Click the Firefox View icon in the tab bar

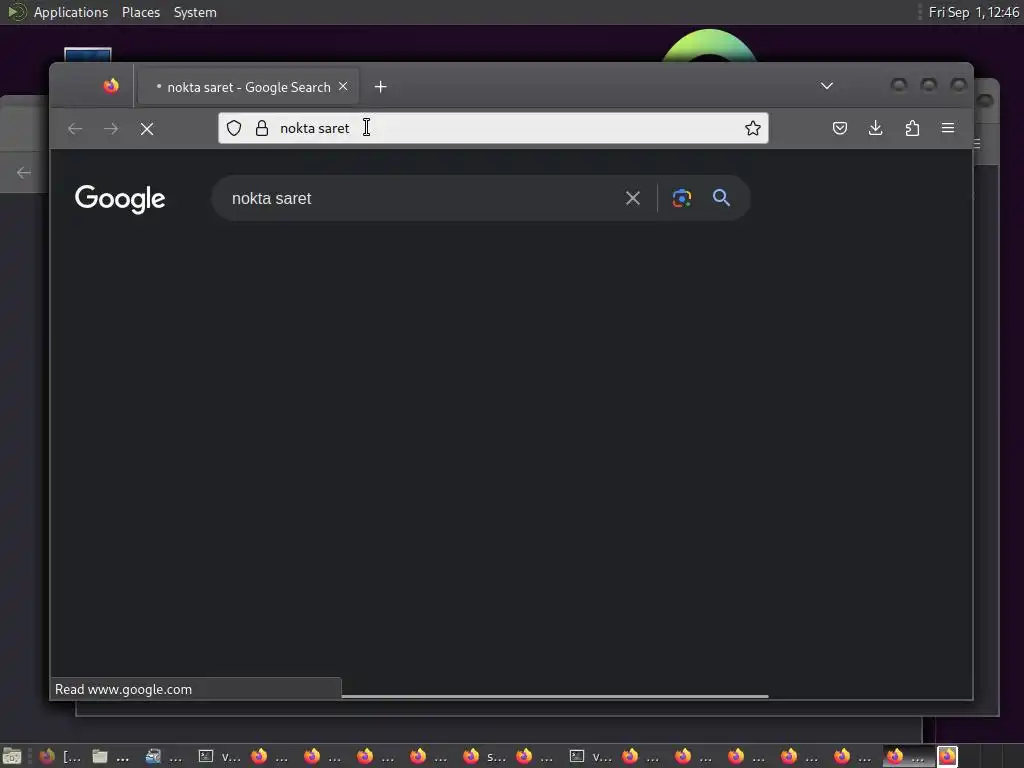pos(111,86)
